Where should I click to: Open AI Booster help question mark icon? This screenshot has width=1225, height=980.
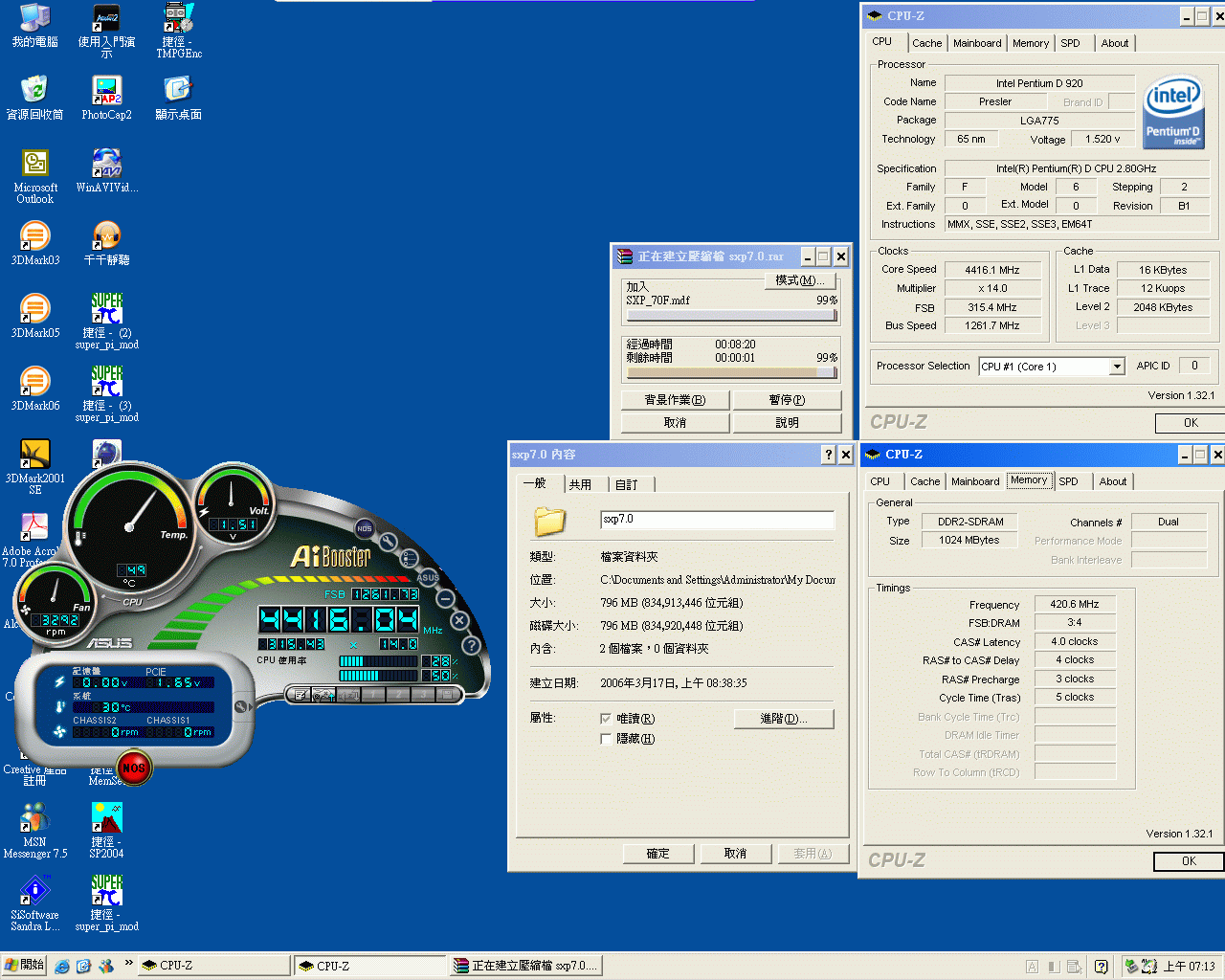click(471, 645)
